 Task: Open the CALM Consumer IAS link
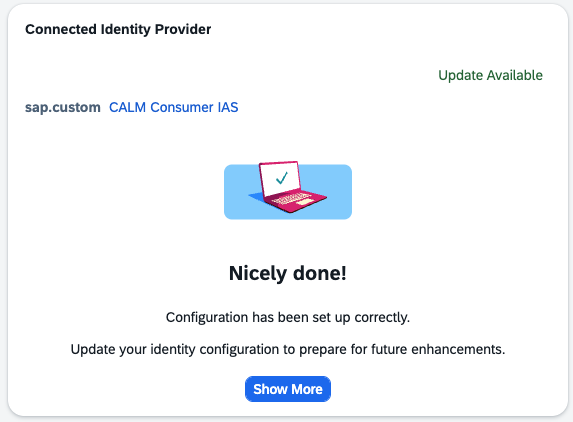[174, 107]
